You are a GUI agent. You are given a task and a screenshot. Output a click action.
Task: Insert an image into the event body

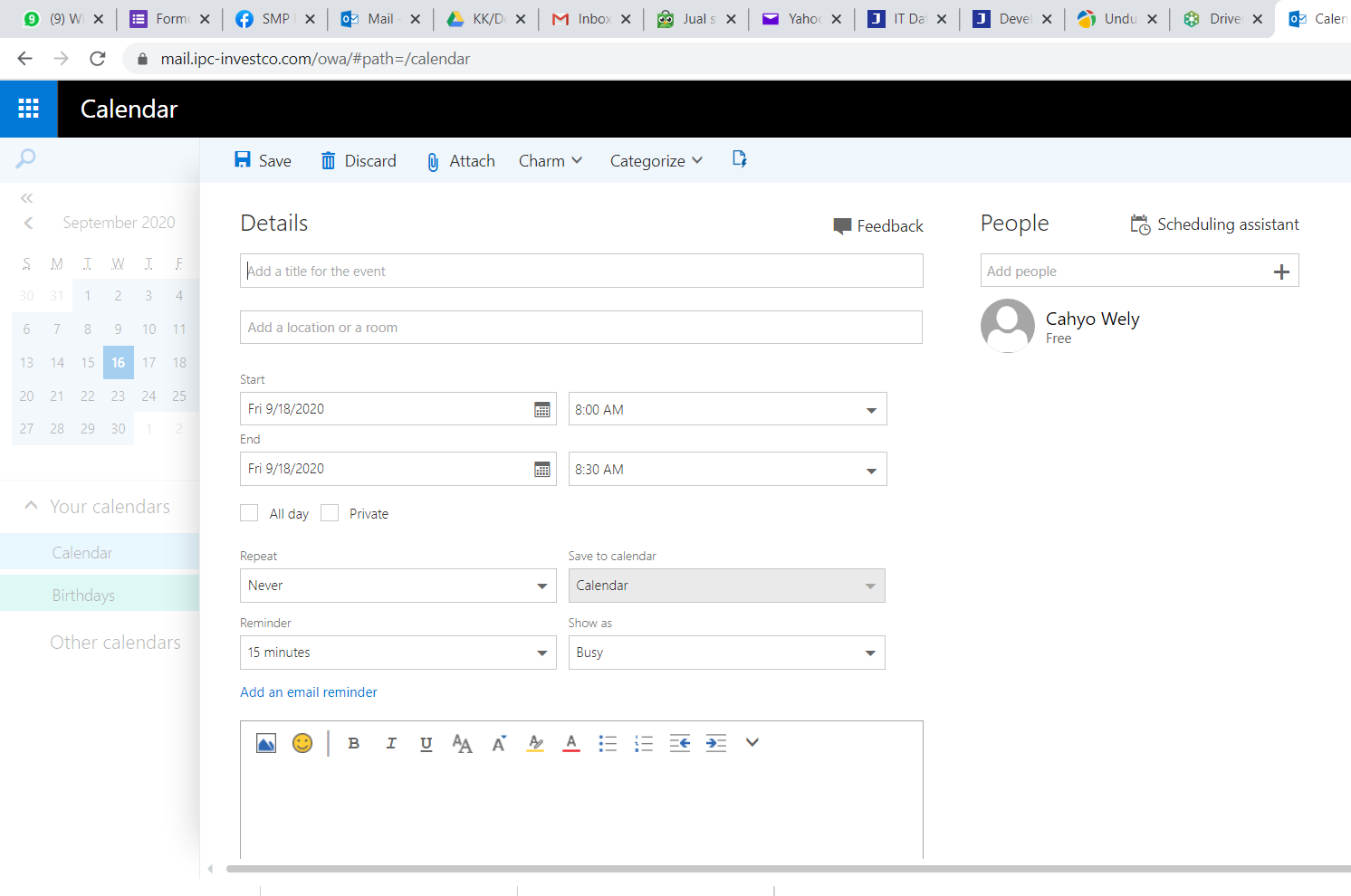pos(265,743)
